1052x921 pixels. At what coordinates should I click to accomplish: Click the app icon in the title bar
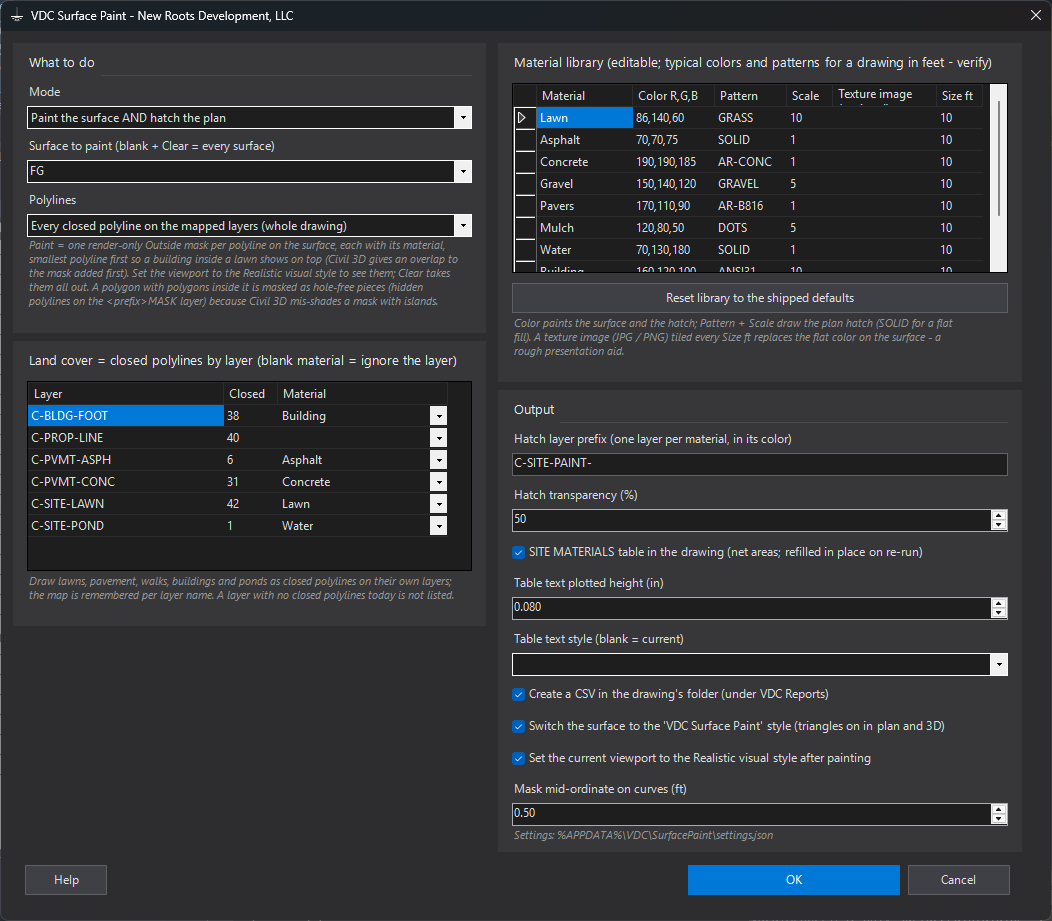pyautogui.click(x=17, y=15)
